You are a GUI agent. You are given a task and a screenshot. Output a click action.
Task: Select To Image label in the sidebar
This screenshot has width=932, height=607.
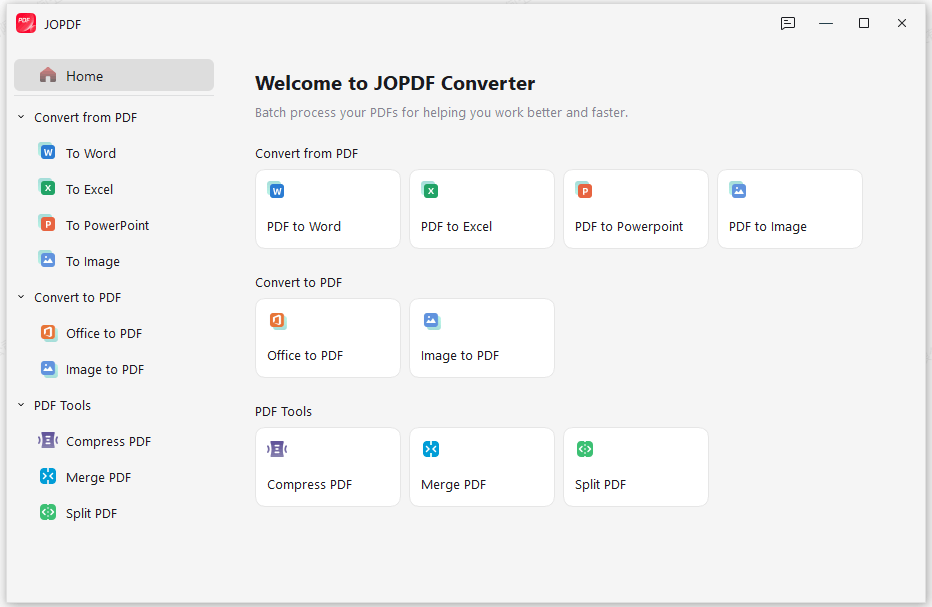93,262
